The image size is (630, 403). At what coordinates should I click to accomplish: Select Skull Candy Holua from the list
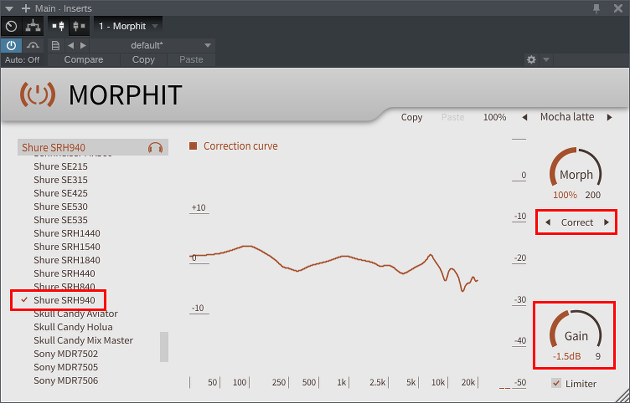coord(73,327)
